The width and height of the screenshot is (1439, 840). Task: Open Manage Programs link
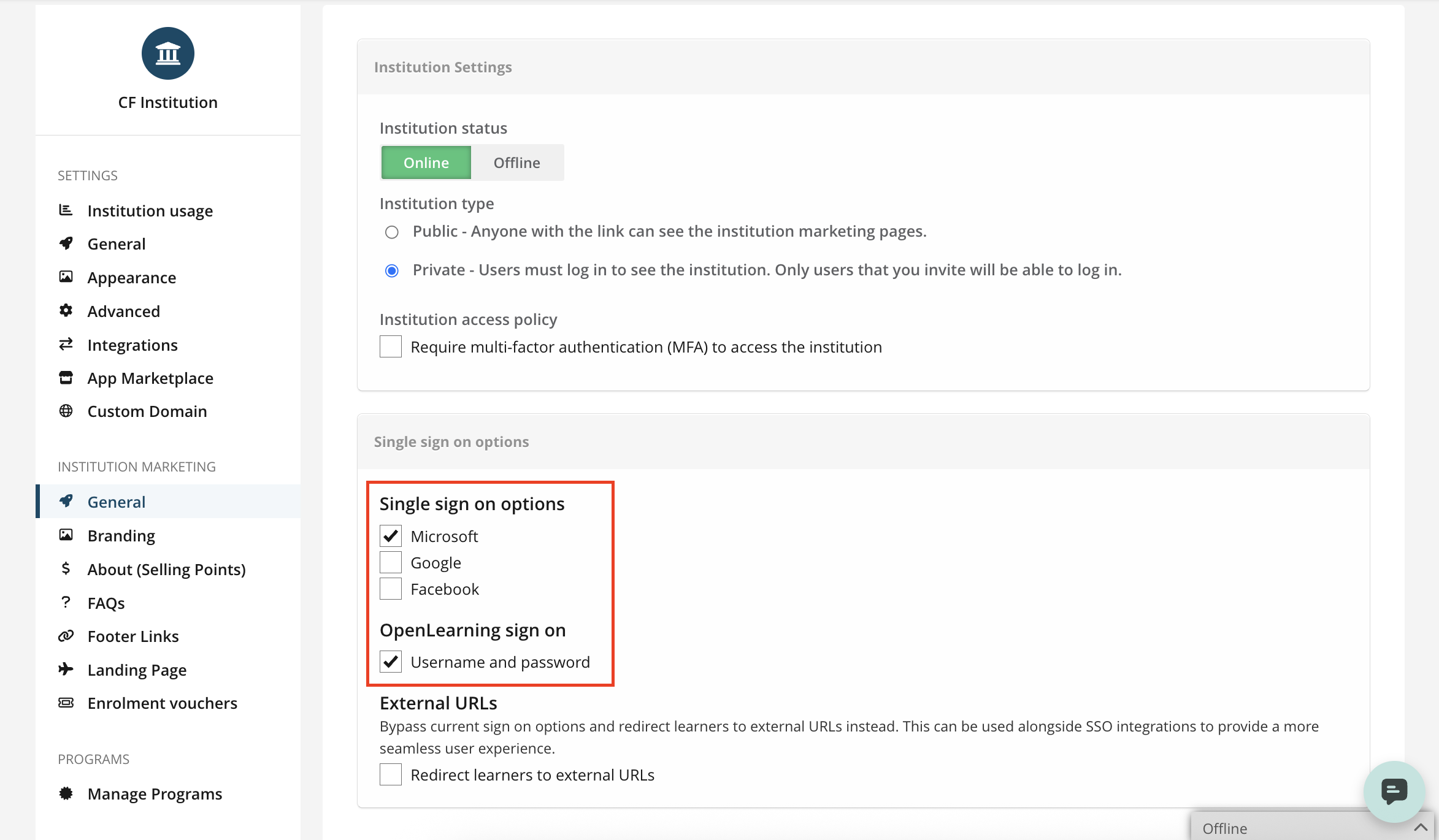(155, 793)
